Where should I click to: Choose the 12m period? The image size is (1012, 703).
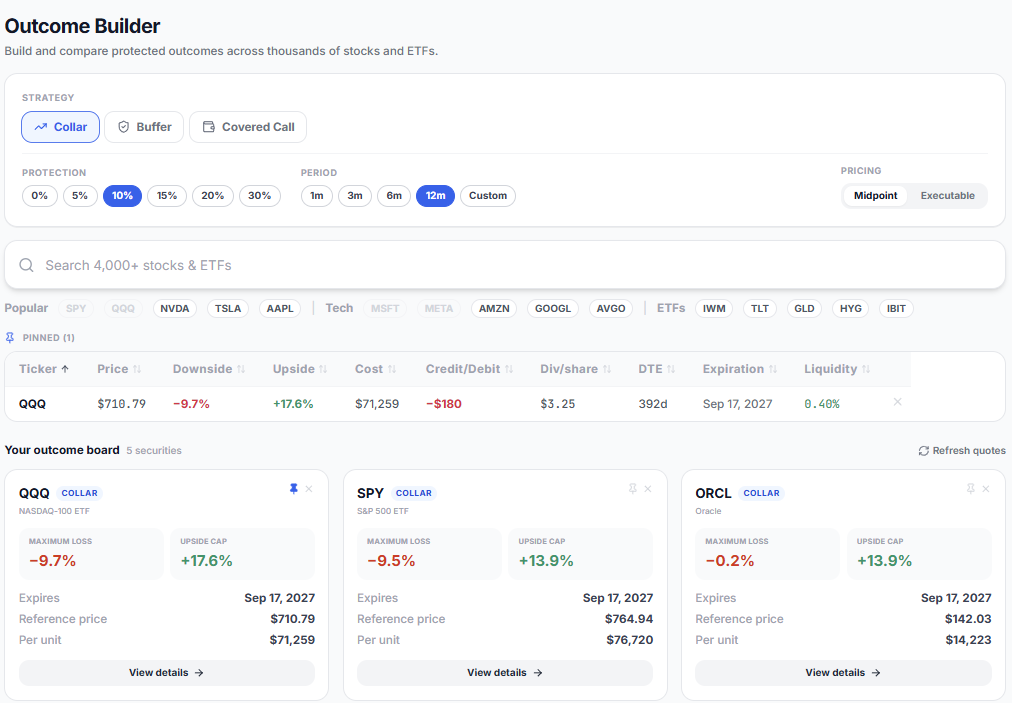pos(436,196)
